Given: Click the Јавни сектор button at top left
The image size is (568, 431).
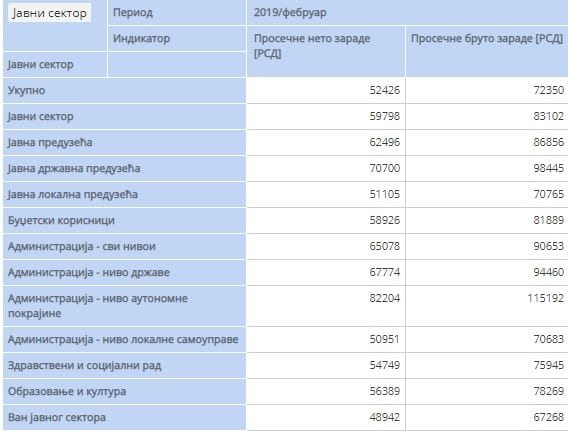Looking at the screenshot, I should pyautogui.click(x=50, y=13).
